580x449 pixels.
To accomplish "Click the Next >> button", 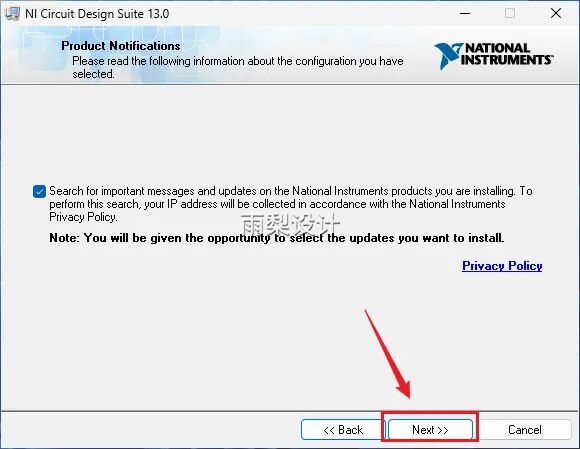I will coord(430,429).
